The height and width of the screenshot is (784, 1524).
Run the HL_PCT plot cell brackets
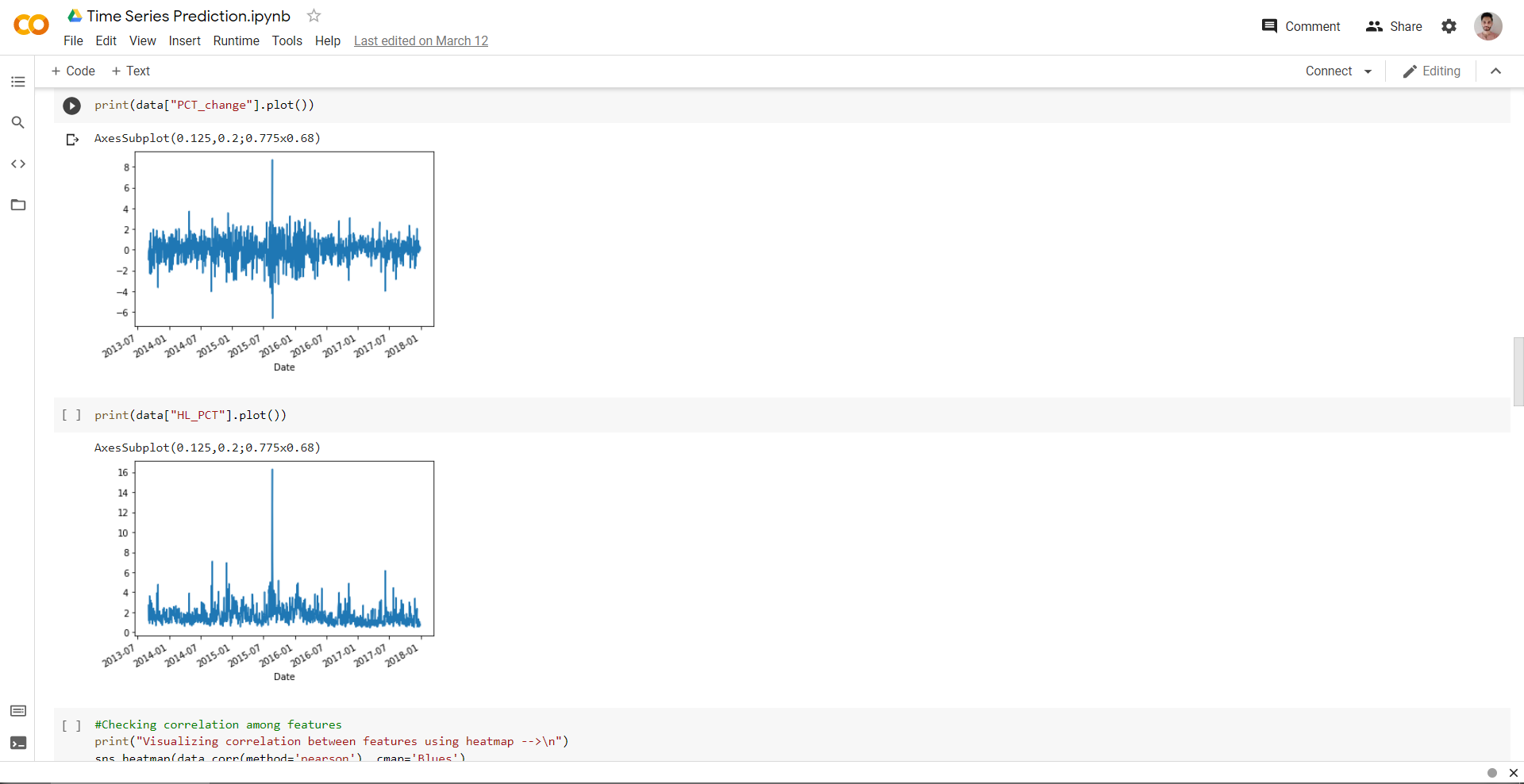72,415
